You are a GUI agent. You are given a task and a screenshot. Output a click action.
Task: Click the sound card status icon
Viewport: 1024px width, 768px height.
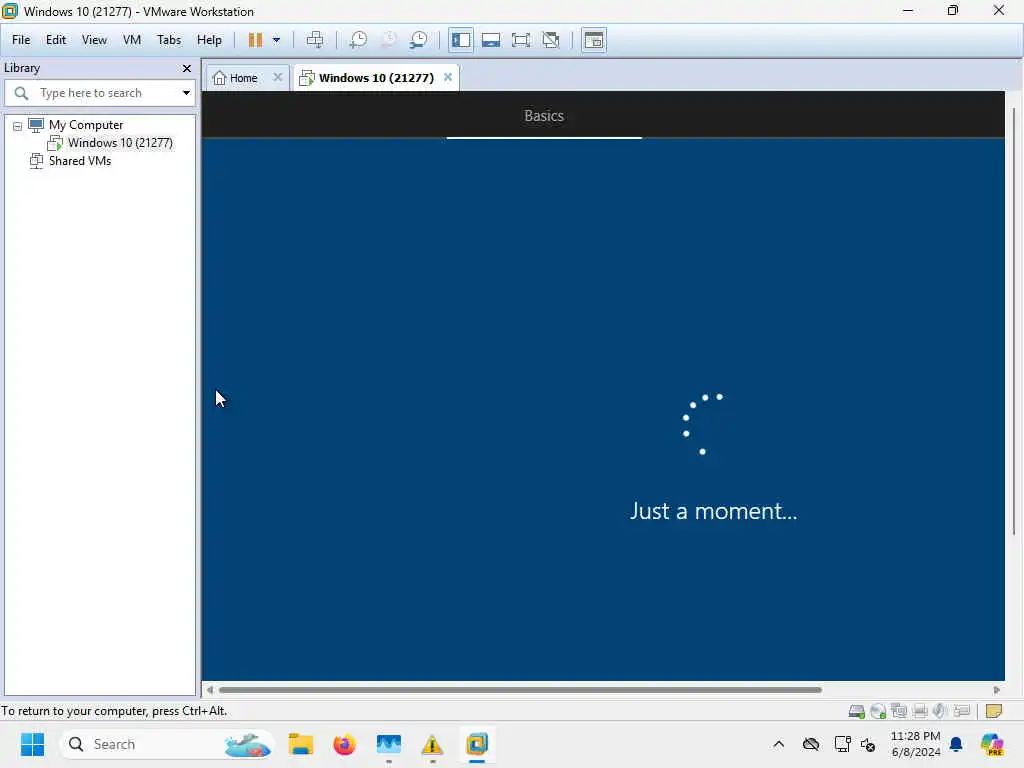pos(940,711)
